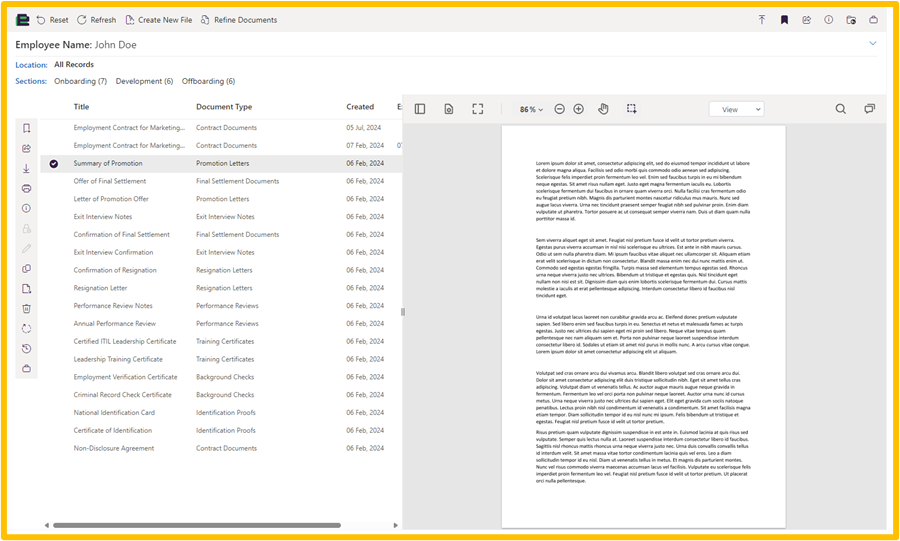
Task: Click the horizontal scrollbar under document list
Action: [x=196, y=525]
